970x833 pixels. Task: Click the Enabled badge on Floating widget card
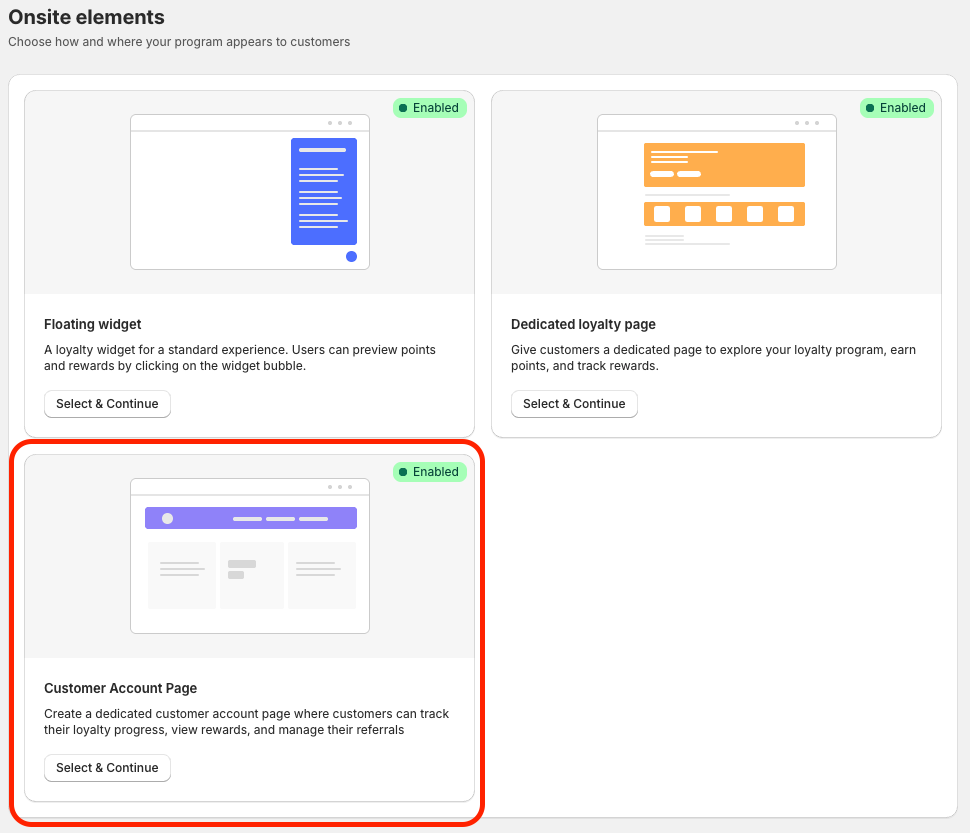pos(429,108)
